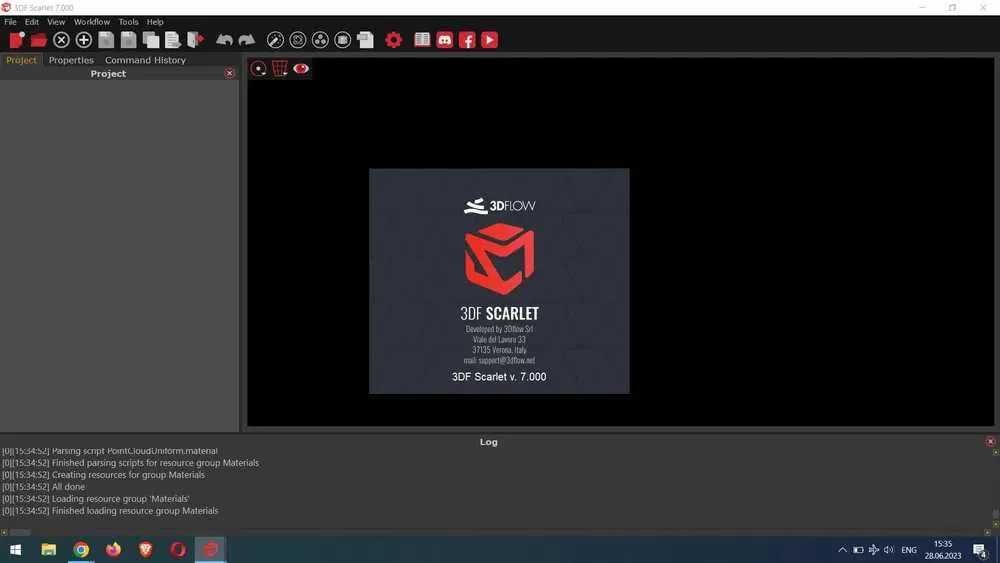The image size is (1000, 563).
Task: Click the airplane mode network tray icon
Action: tap(874, 550)
